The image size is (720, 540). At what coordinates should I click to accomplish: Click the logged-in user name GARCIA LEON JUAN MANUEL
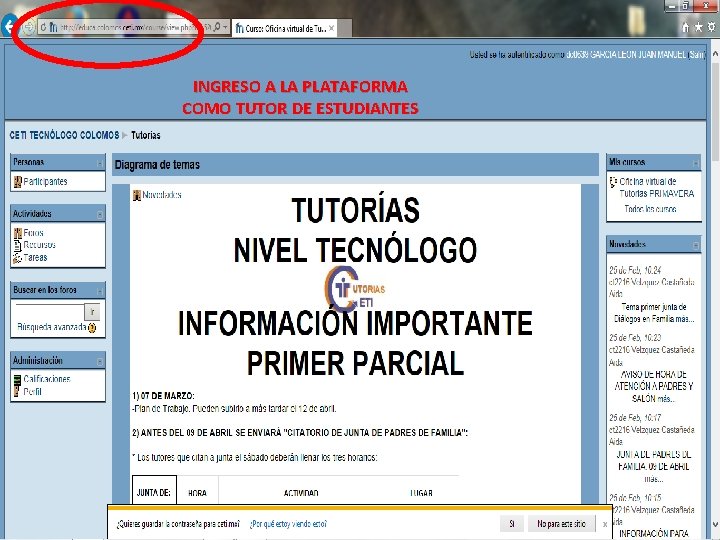coord(626,55)
